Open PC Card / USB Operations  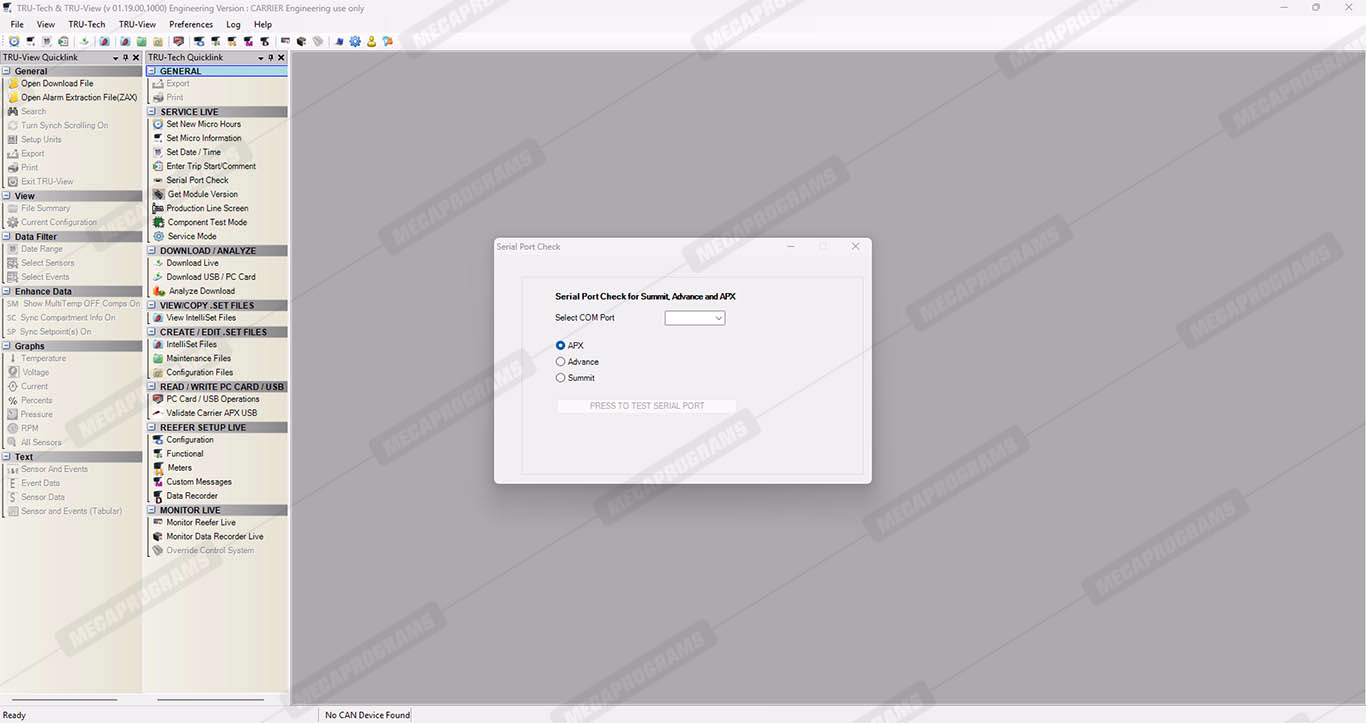tap(212, 399)
